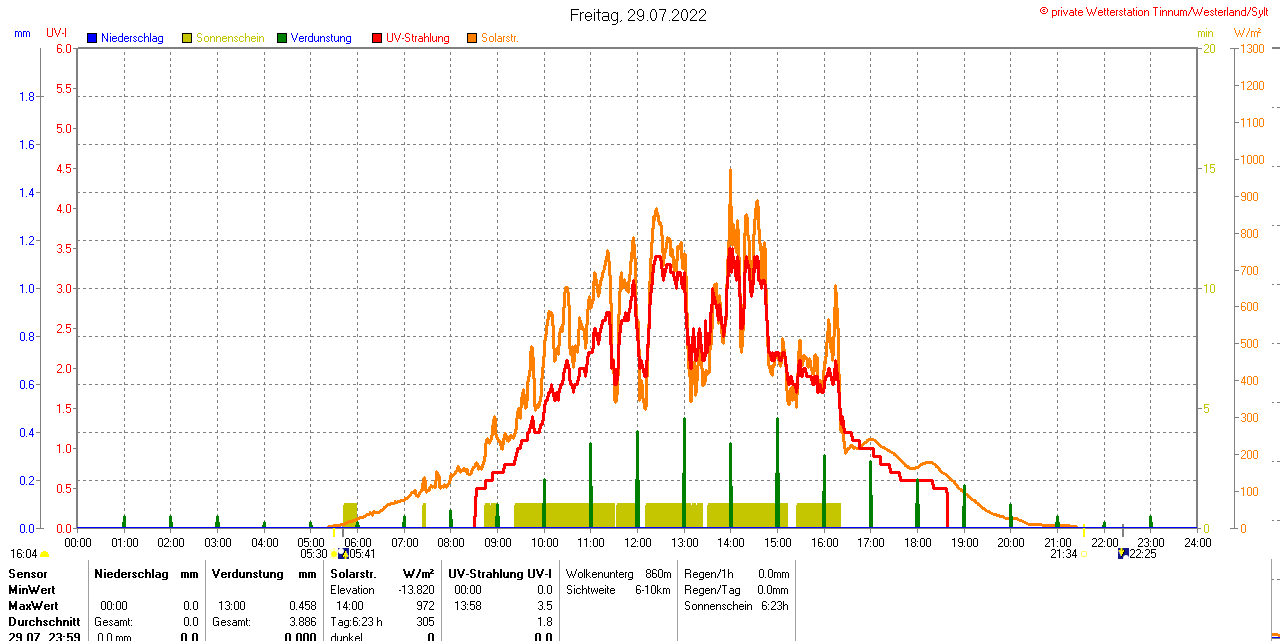Click the Niederschlag legend label
Screen dimensions: 1280x641
click(132, 38)
